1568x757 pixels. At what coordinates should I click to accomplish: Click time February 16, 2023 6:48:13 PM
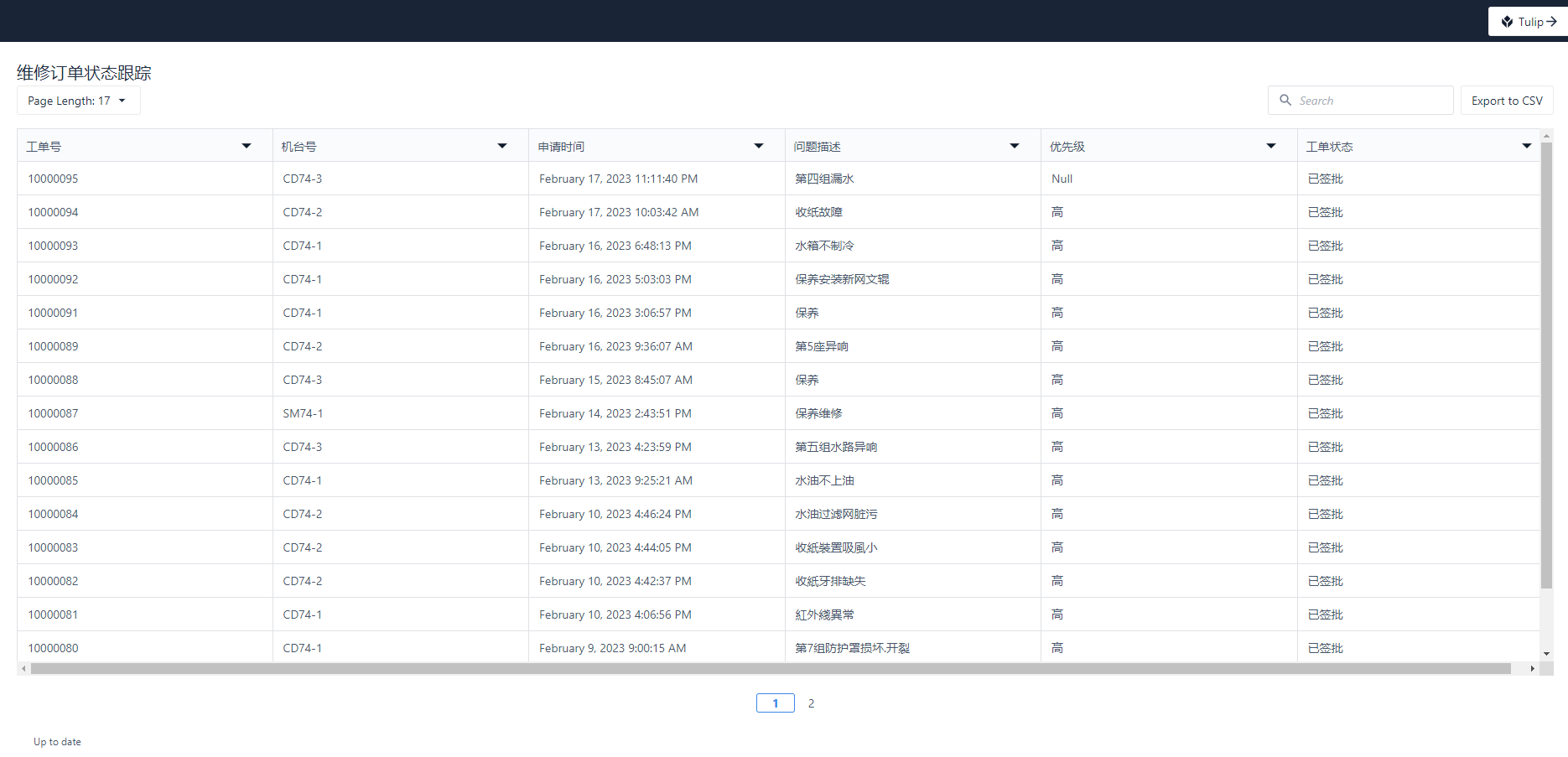pyautogui.click(x=615, y=246)
